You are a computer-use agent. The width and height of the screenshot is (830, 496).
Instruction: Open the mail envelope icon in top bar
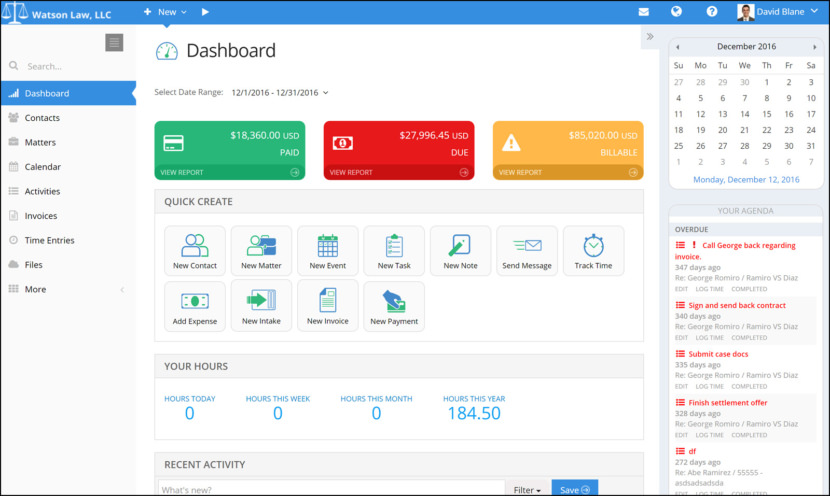644,12
